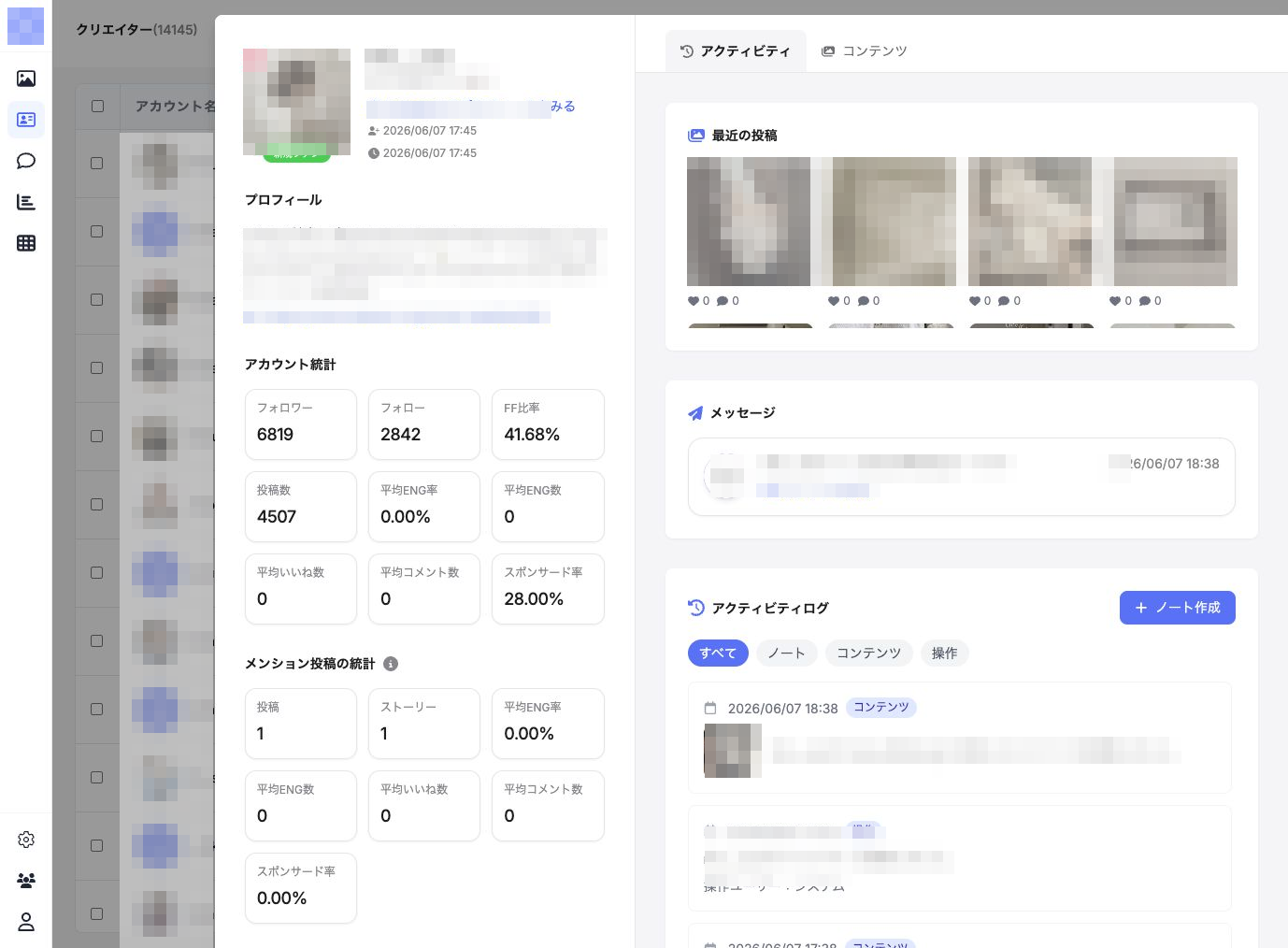
Task: Click the フォロワー 6819 stat card
Action: coord(301,424)
